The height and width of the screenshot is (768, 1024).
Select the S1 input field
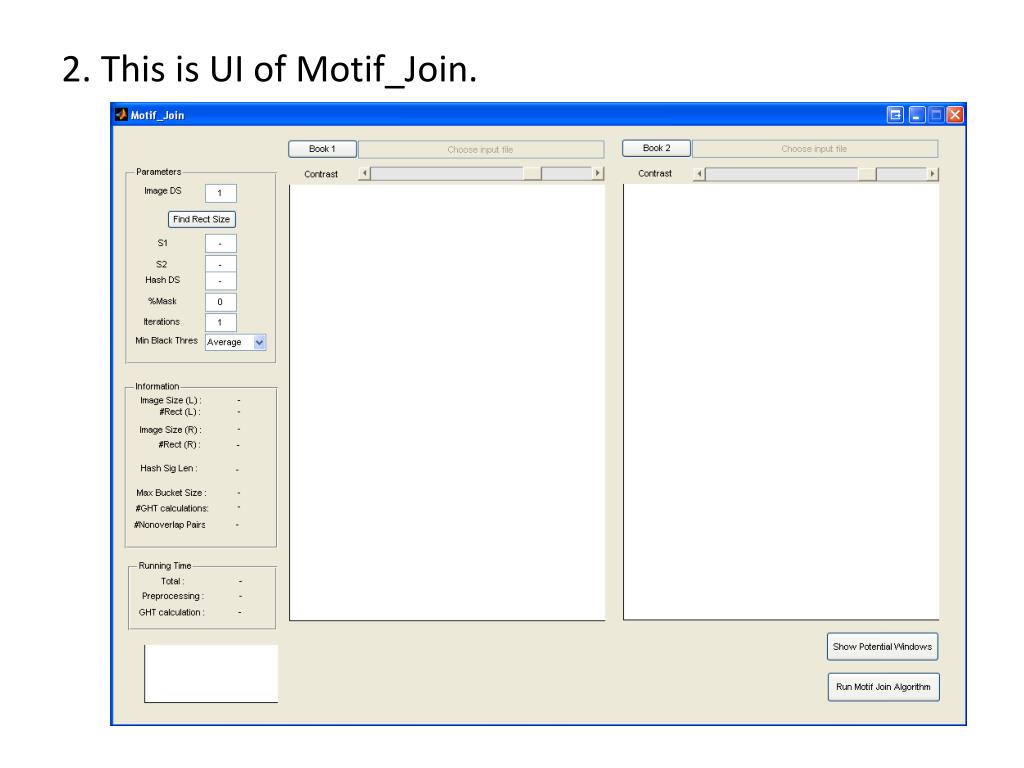coord(221,244)
